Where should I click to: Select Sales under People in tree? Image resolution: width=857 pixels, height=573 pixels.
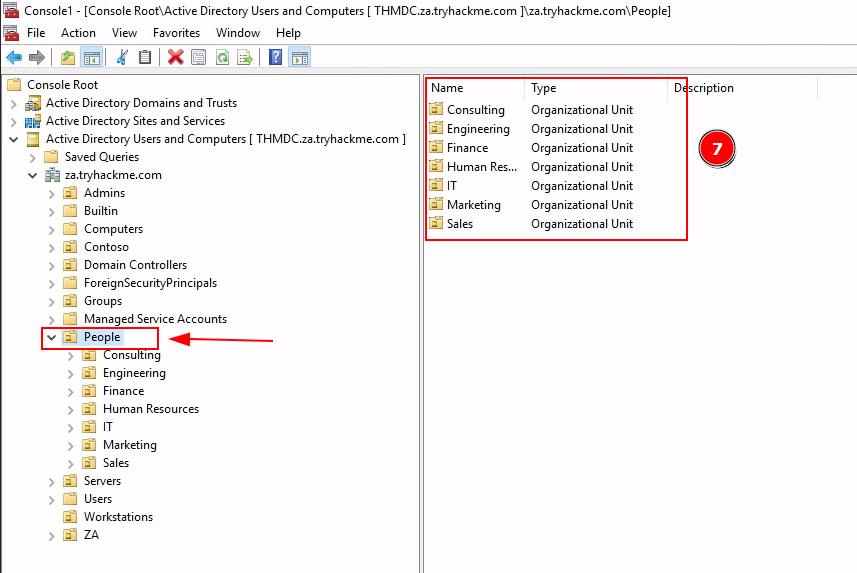click(116, 463)
